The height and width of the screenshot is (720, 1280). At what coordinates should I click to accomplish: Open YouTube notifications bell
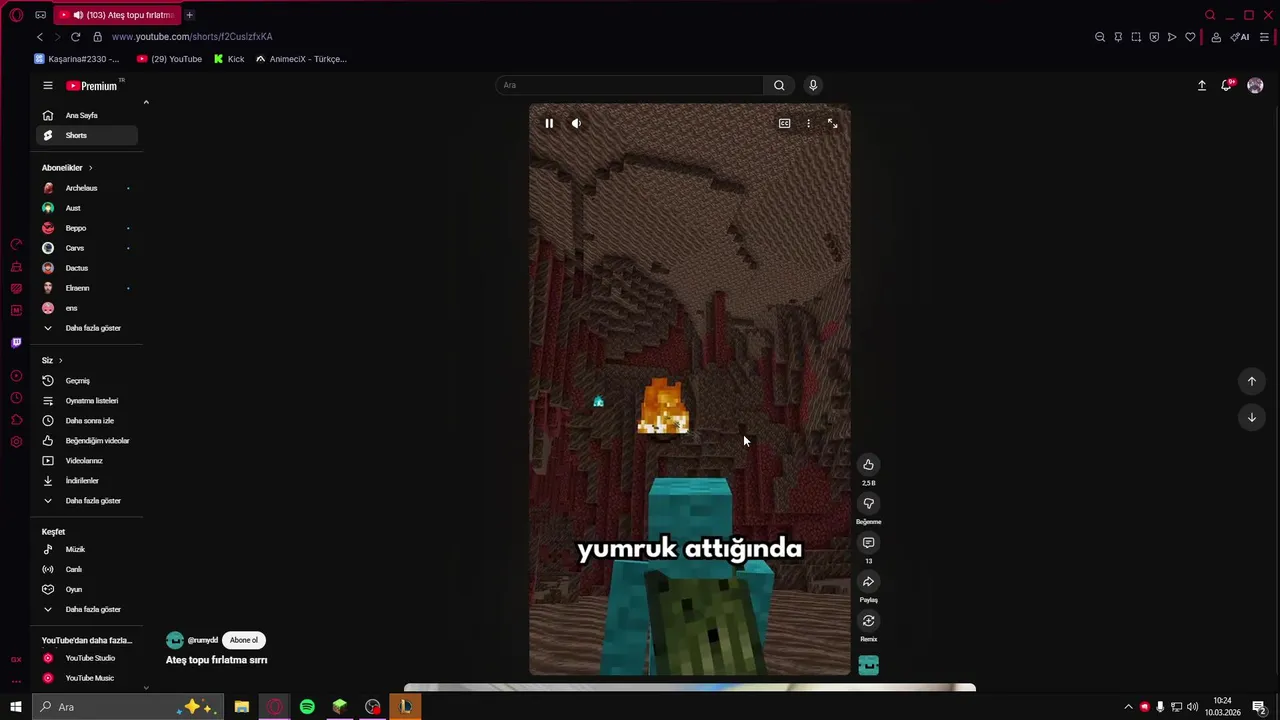[1227, 85]
